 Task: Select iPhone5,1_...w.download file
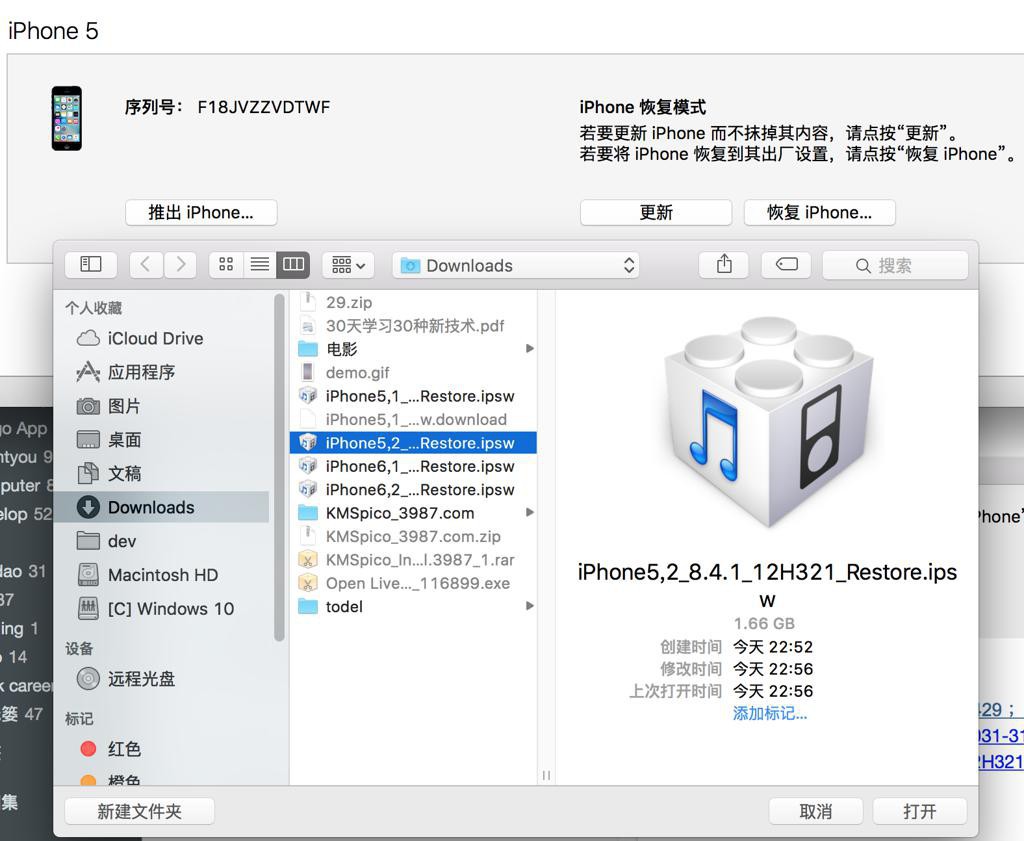pos(413,419)
